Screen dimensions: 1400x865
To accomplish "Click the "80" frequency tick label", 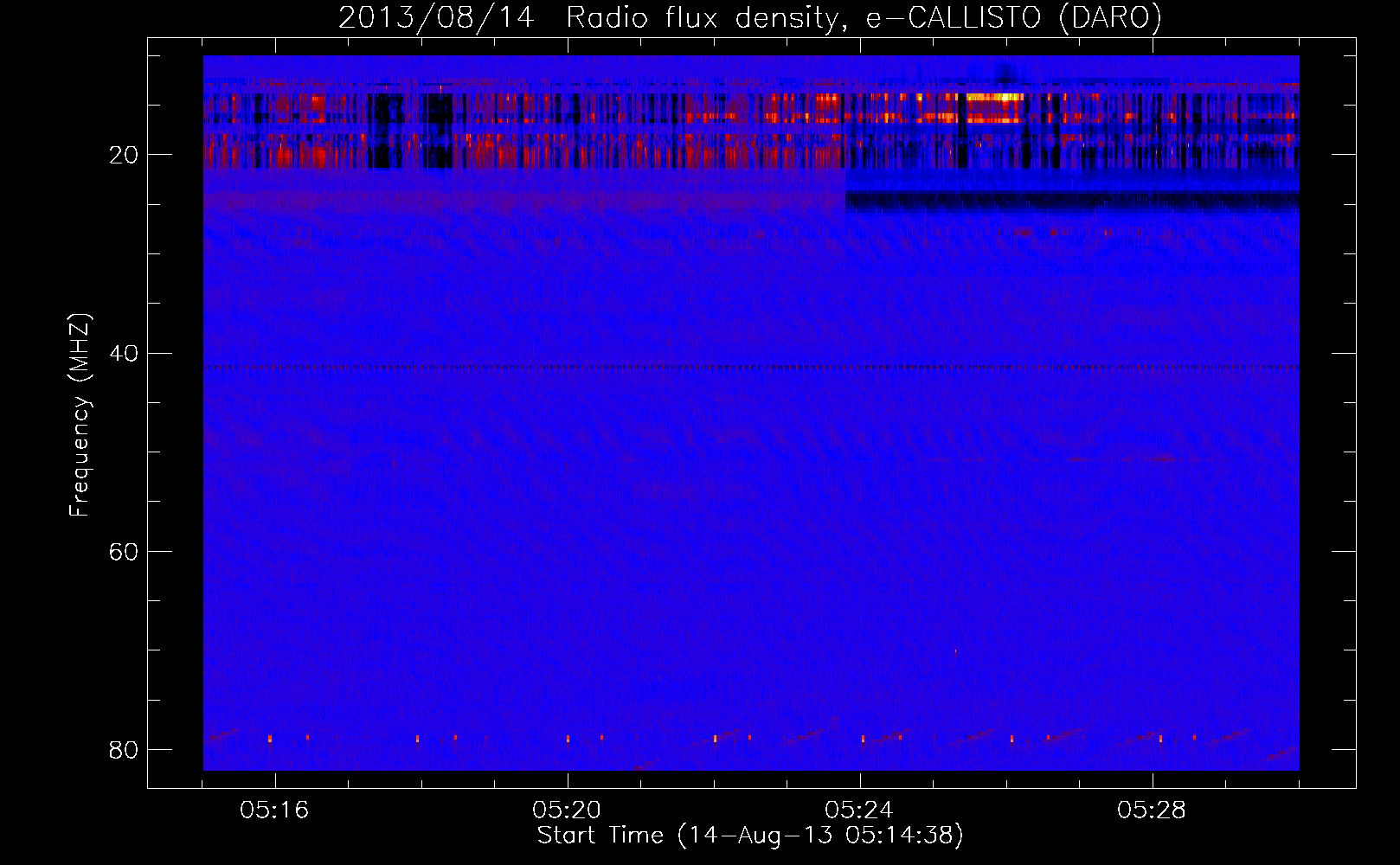I will point(124,749).
